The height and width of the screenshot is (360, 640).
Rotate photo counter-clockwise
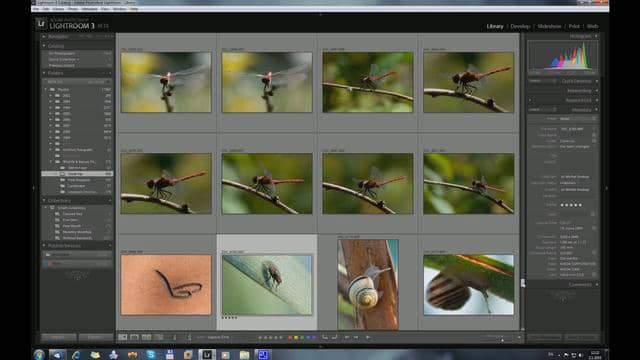[324, 337]
